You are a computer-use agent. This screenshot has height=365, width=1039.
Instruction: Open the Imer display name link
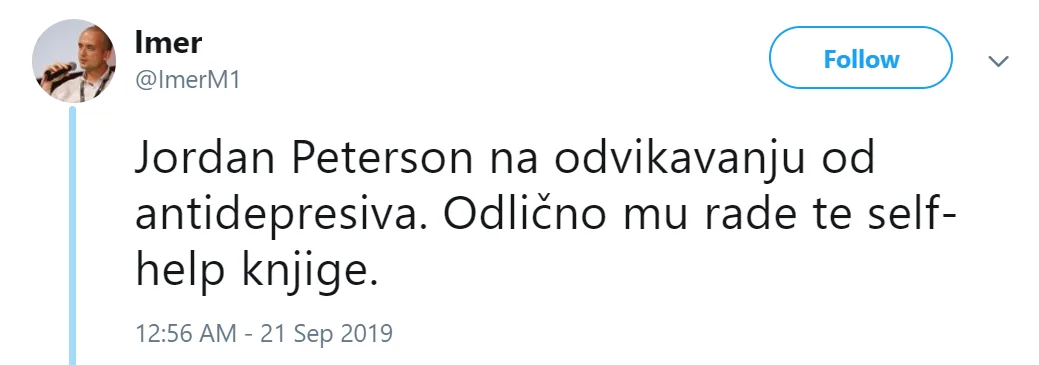168,43
